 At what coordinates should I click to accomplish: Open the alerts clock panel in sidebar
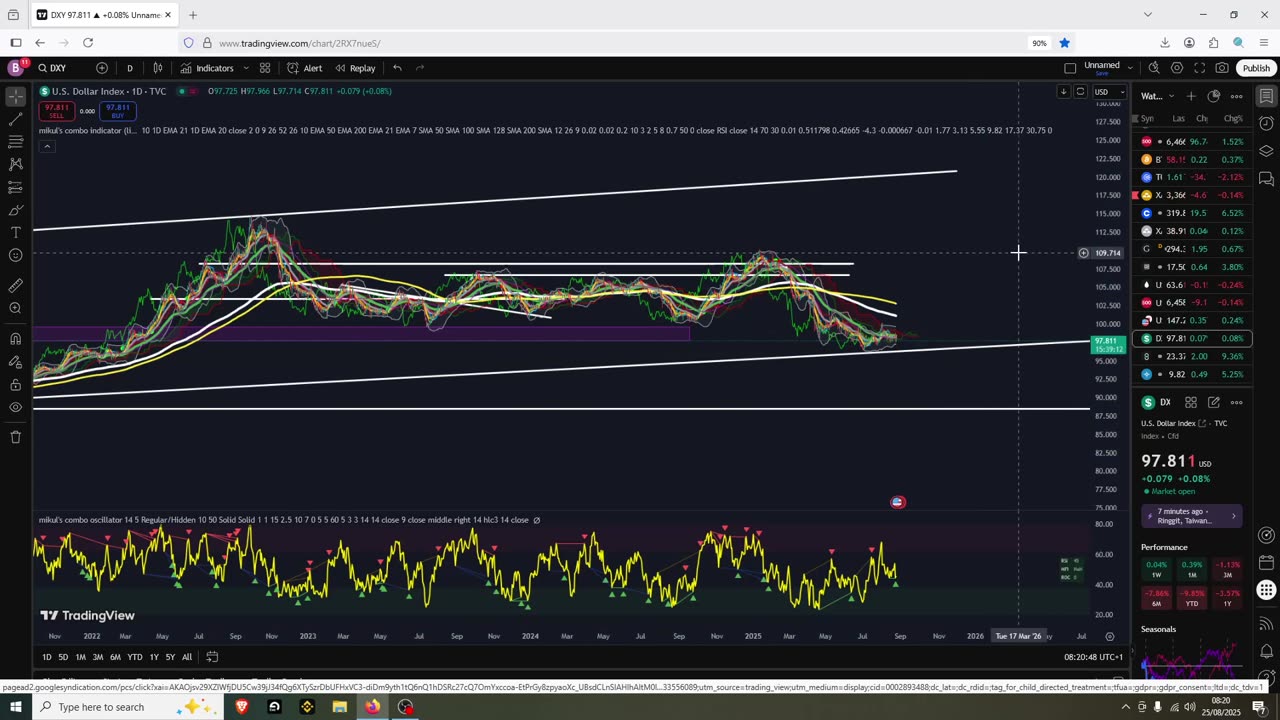pos(1266,124)
